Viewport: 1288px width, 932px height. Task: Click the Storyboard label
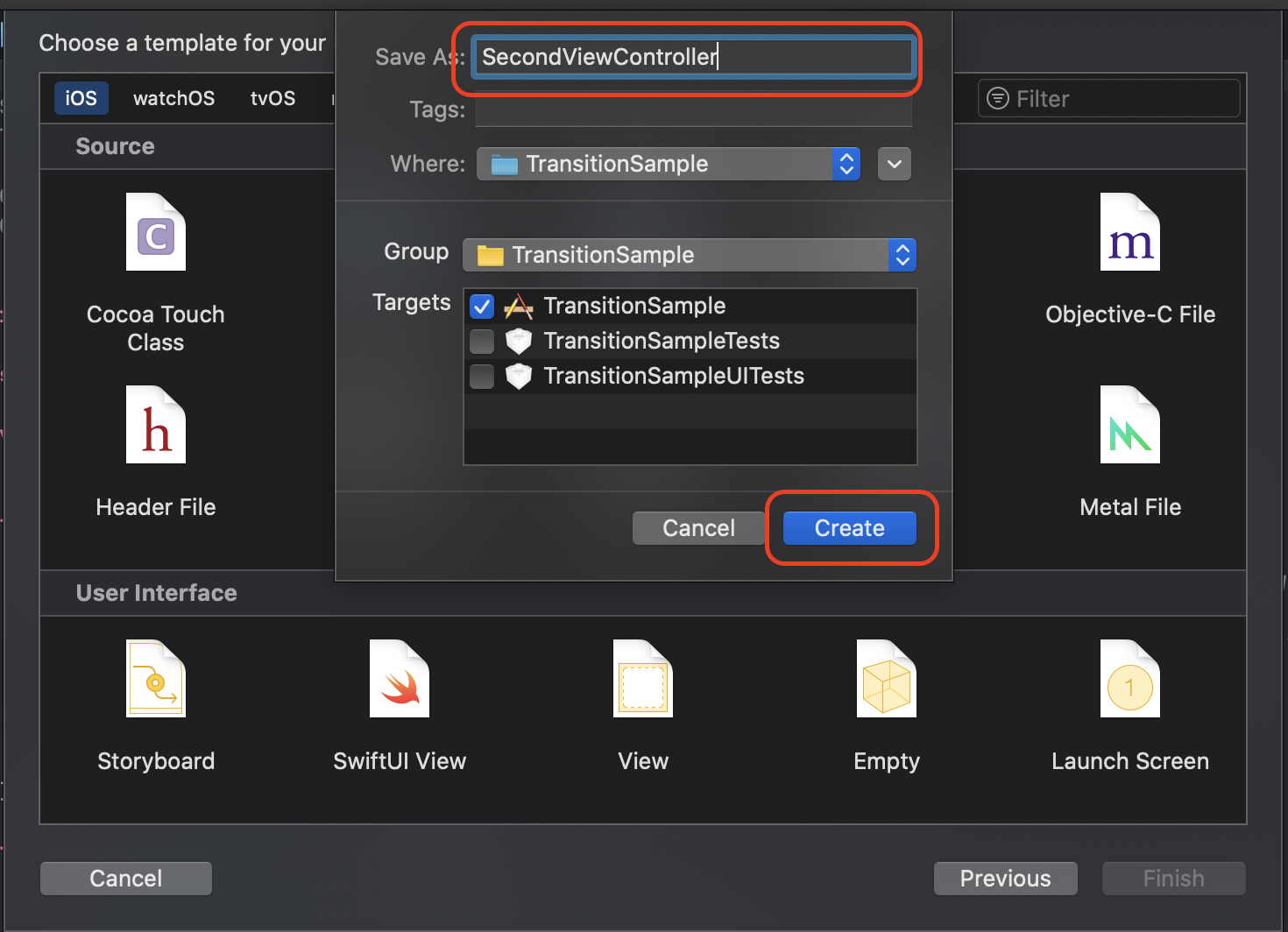point(156,761)
